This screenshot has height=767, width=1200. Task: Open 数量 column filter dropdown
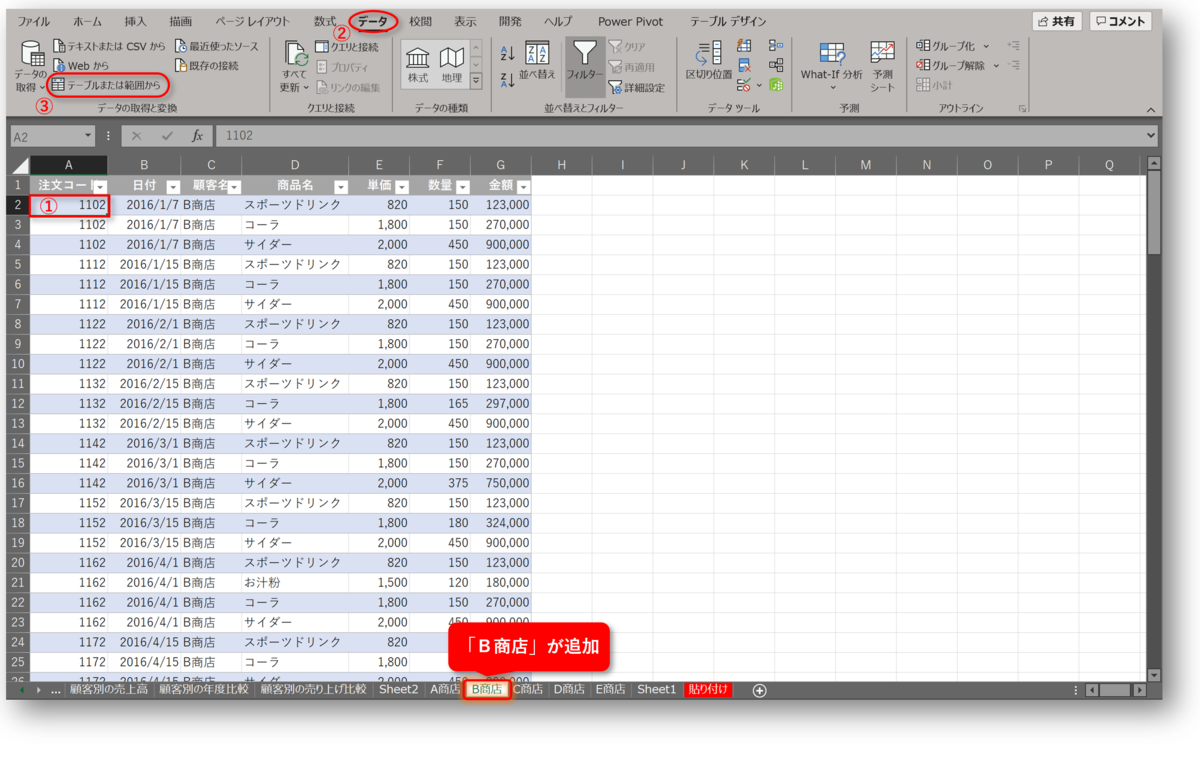(x=463, y=187)
